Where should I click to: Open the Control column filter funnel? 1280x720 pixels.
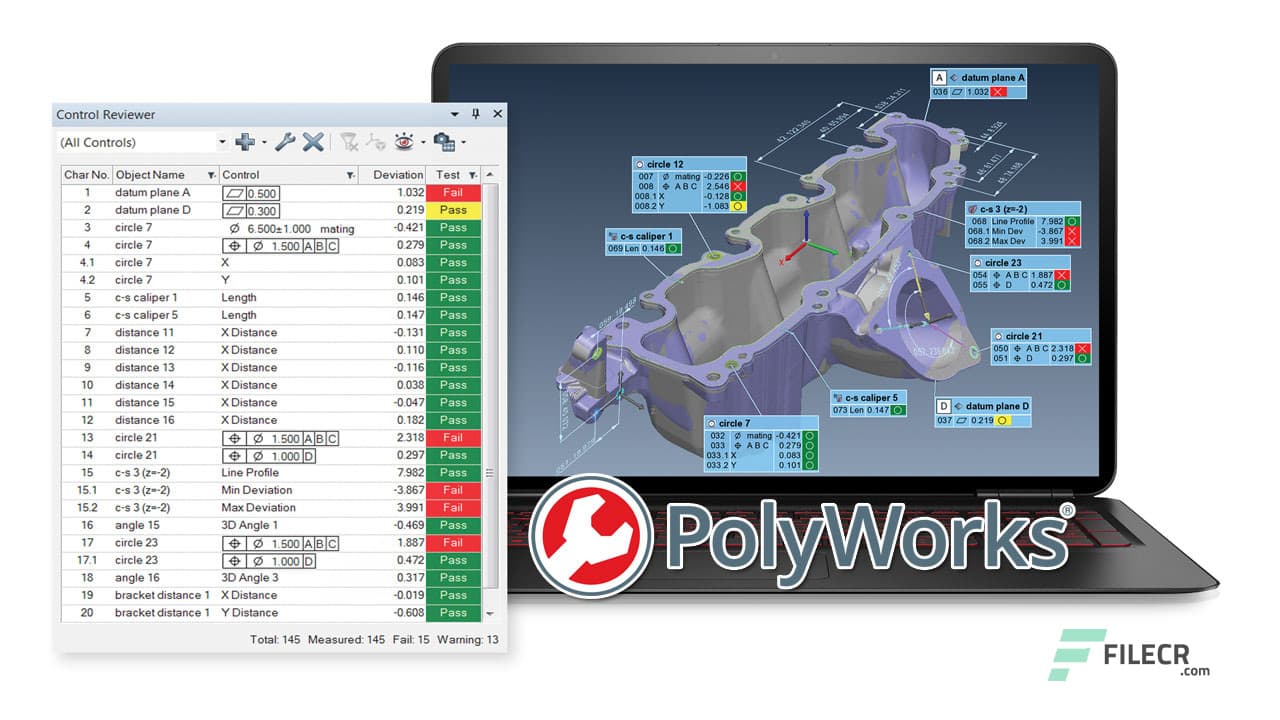point(349,174)
